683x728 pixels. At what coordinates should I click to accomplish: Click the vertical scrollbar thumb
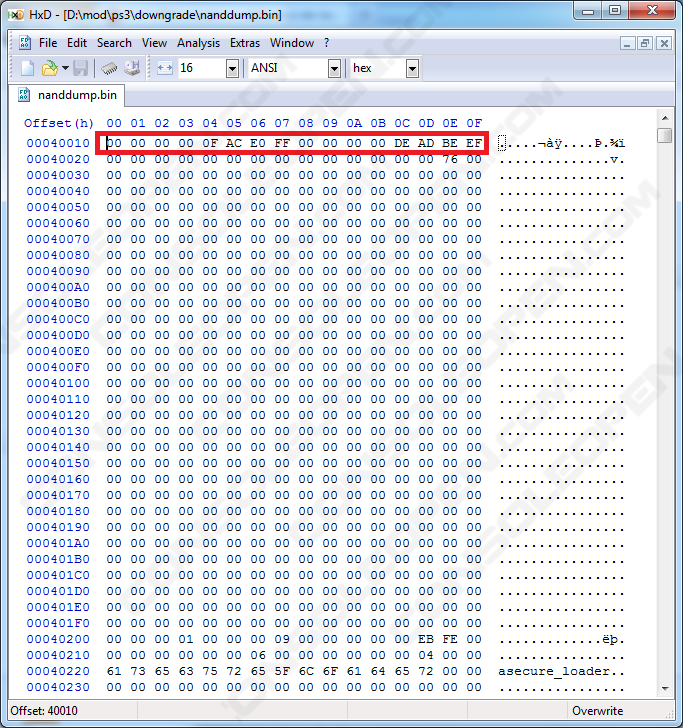[665, 135]
